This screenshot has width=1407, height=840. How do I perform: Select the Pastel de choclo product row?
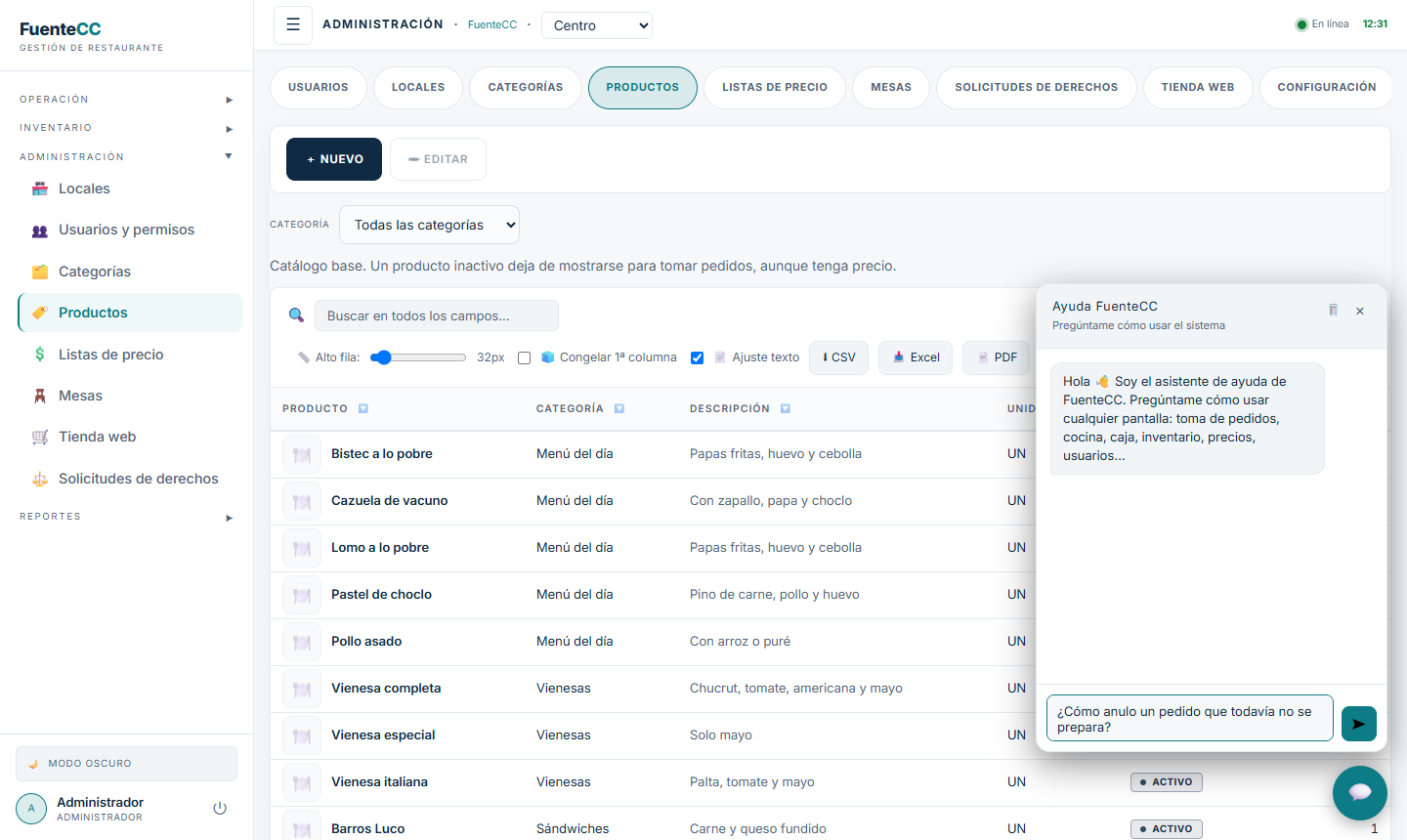coord(653,594)
